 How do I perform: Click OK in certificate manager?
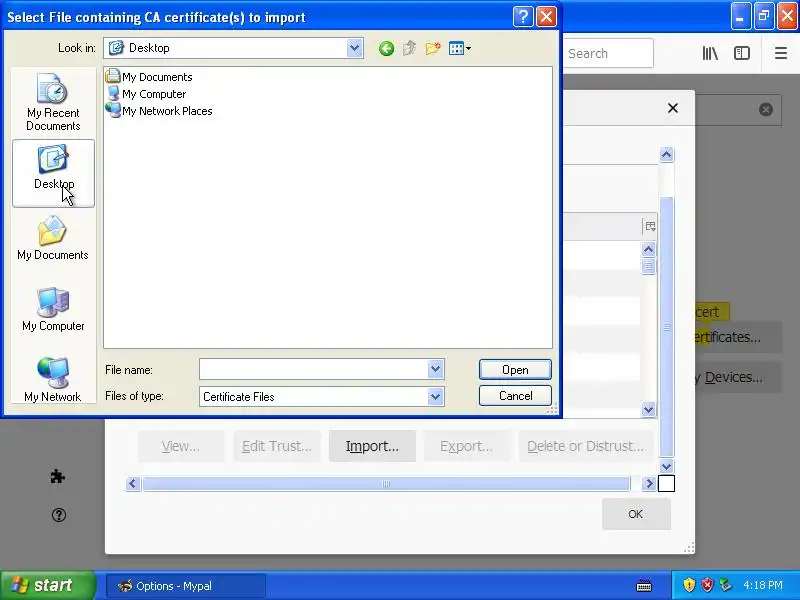[636, 514]
